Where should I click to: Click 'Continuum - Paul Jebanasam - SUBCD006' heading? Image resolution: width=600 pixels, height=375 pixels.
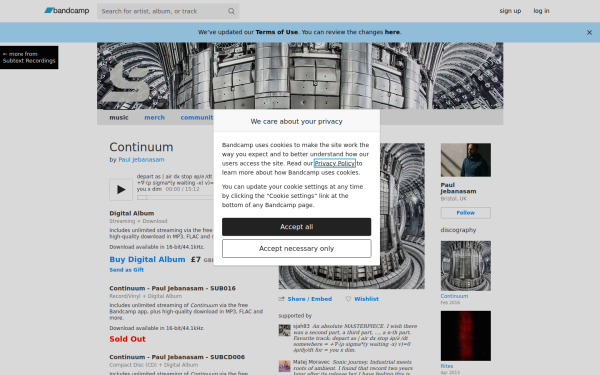[x=177, y=357]
